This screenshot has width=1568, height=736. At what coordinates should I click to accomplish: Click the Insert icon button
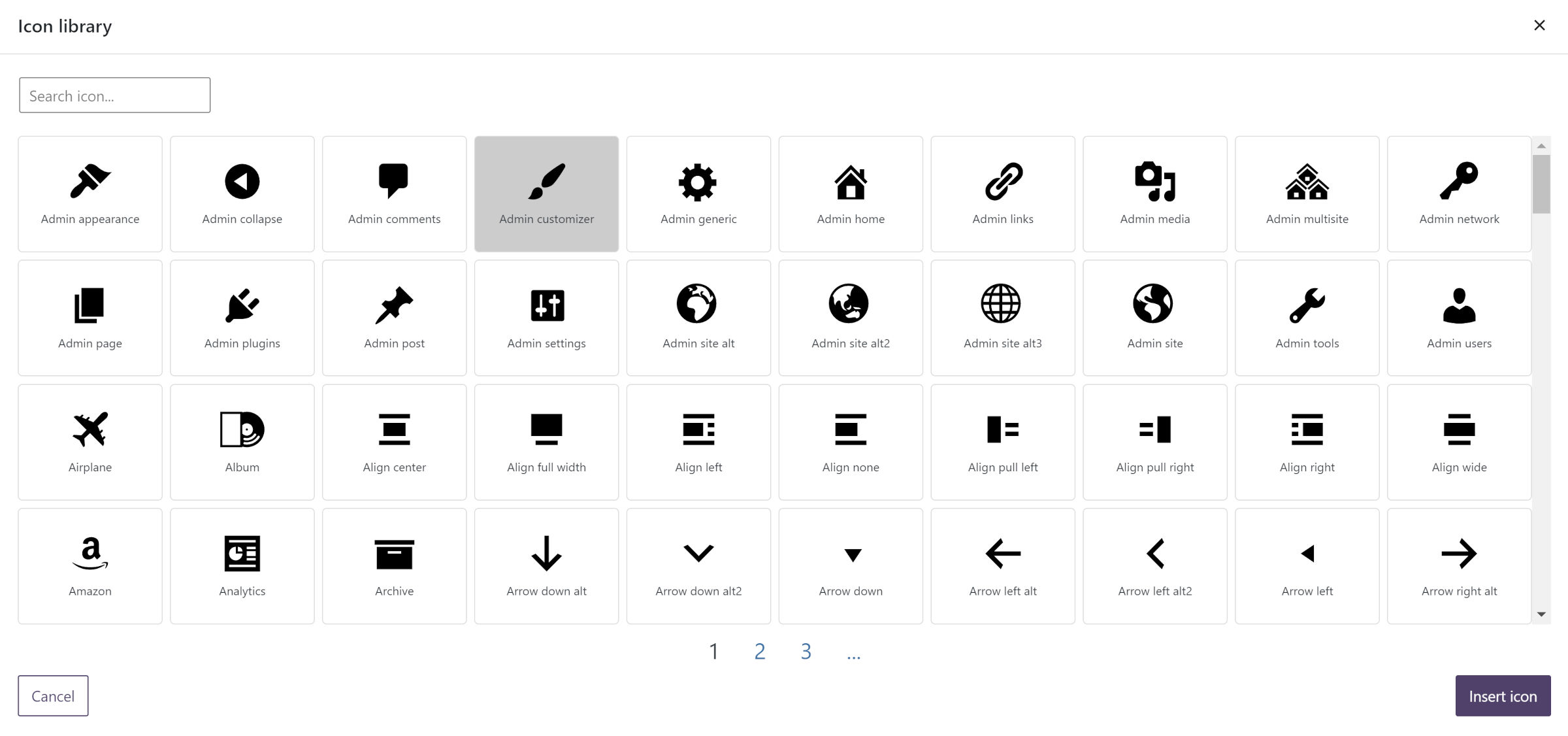click(1503, 695)
